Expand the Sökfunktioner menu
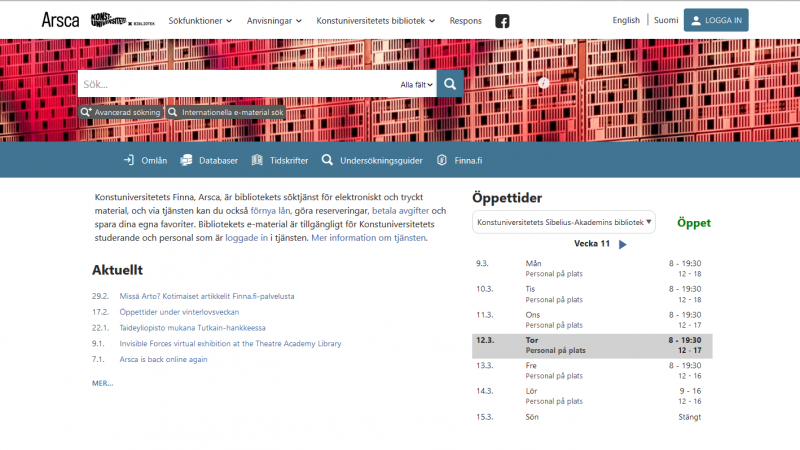 200,21
